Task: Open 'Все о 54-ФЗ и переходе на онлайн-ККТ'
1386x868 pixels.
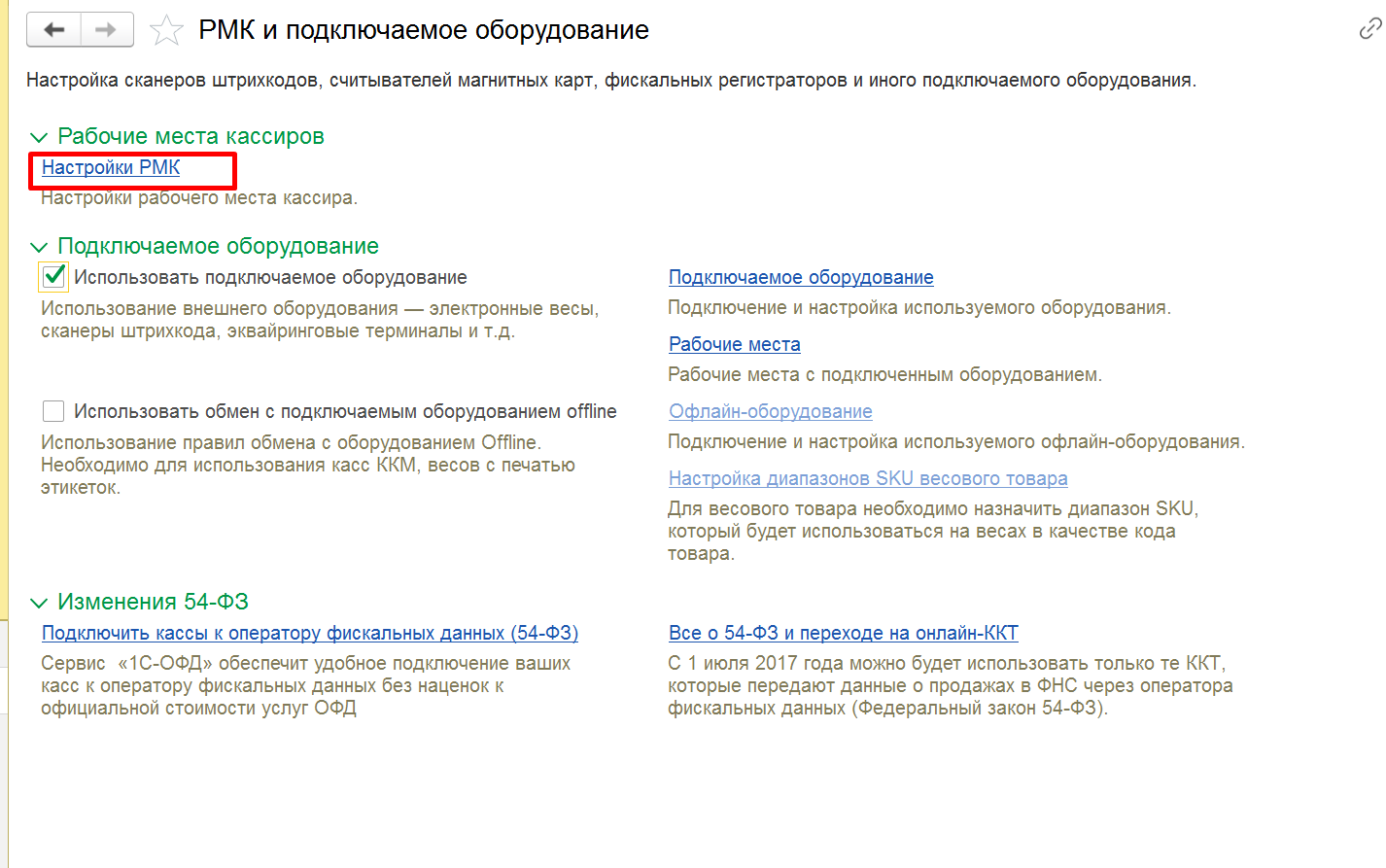Action: tap(844, 633)
